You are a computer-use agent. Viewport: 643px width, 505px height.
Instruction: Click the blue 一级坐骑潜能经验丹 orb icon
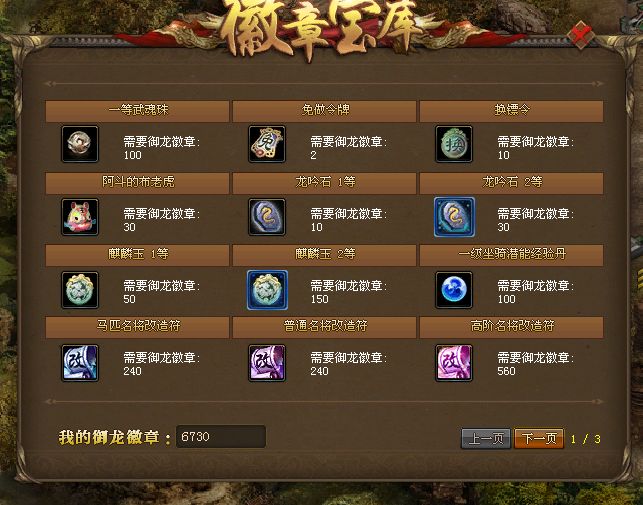point(454,290)
